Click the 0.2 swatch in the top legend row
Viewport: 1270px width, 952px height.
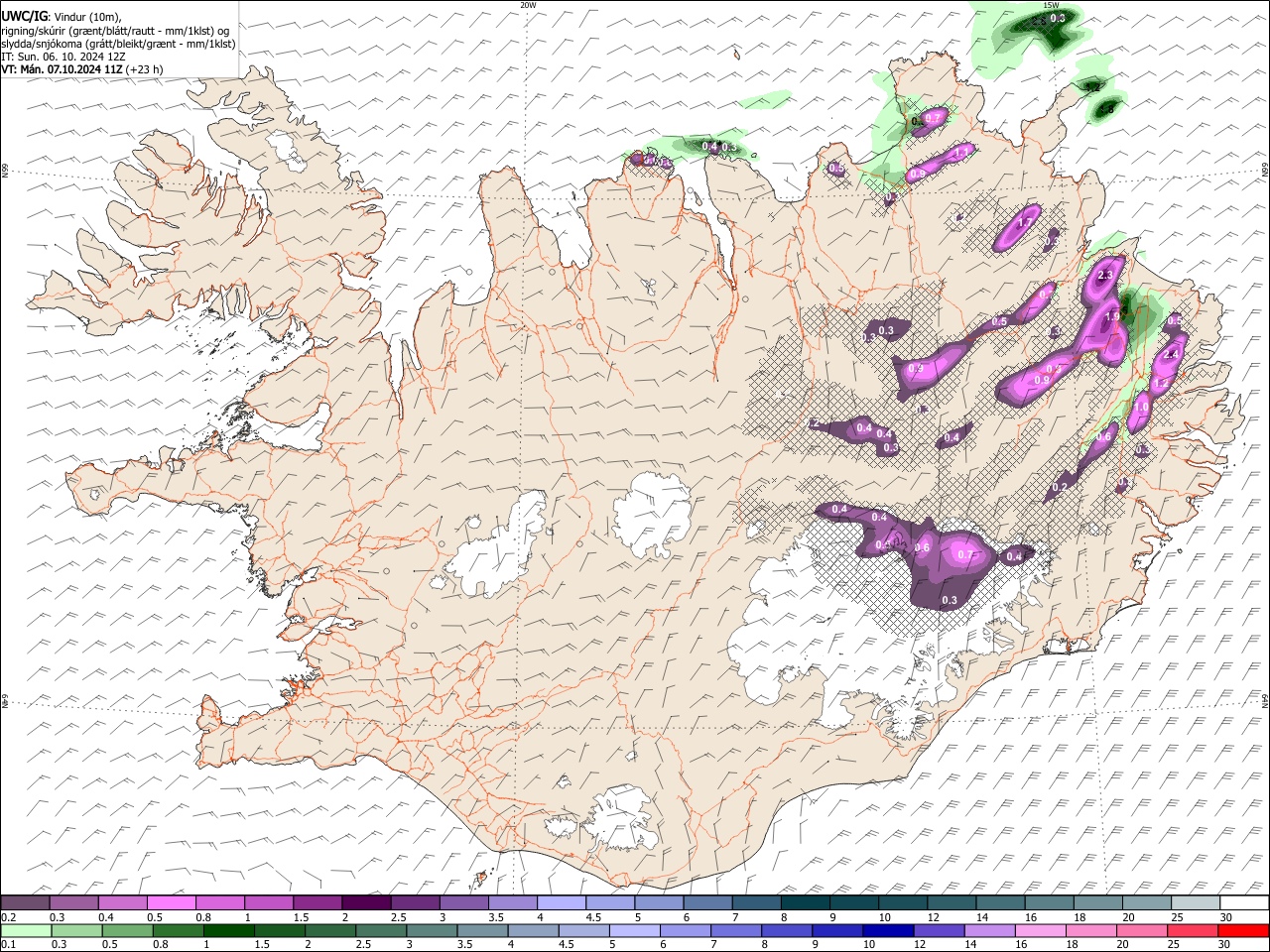point(26,902)
